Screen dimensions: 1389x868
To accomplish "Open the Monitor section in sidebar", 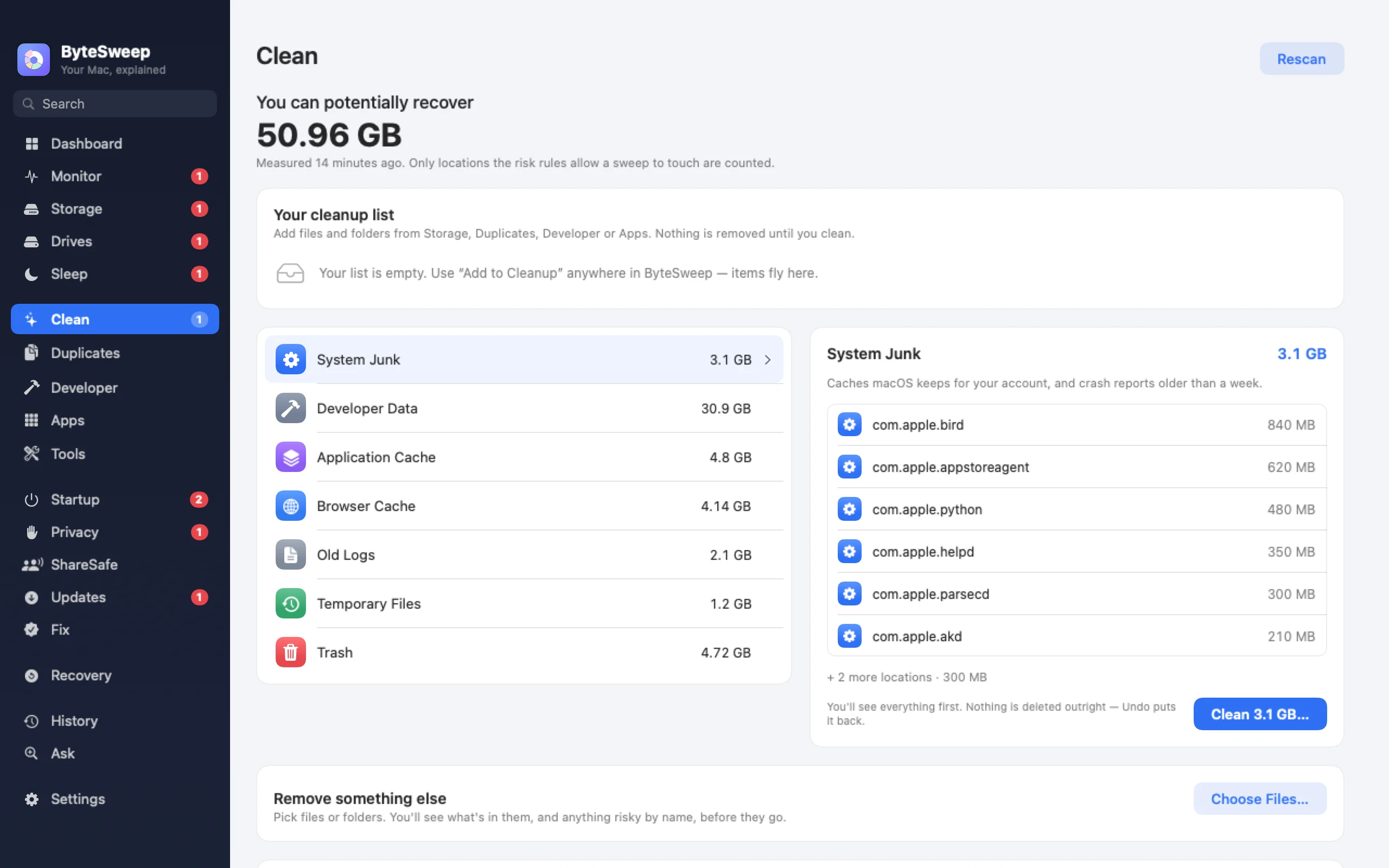I will [115, 176].
